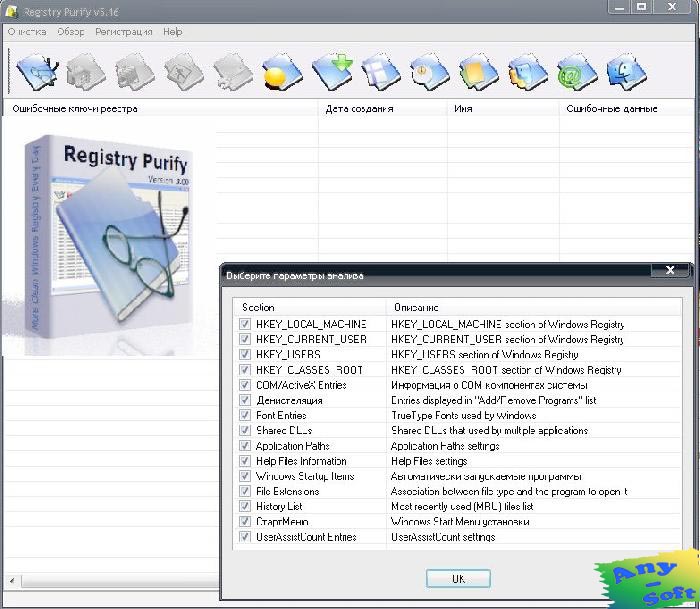Screen dimensions: 700x609
Task: Uncheck the HKEY_CURRENT_USER section checkbox
Action: coord(245,339)
